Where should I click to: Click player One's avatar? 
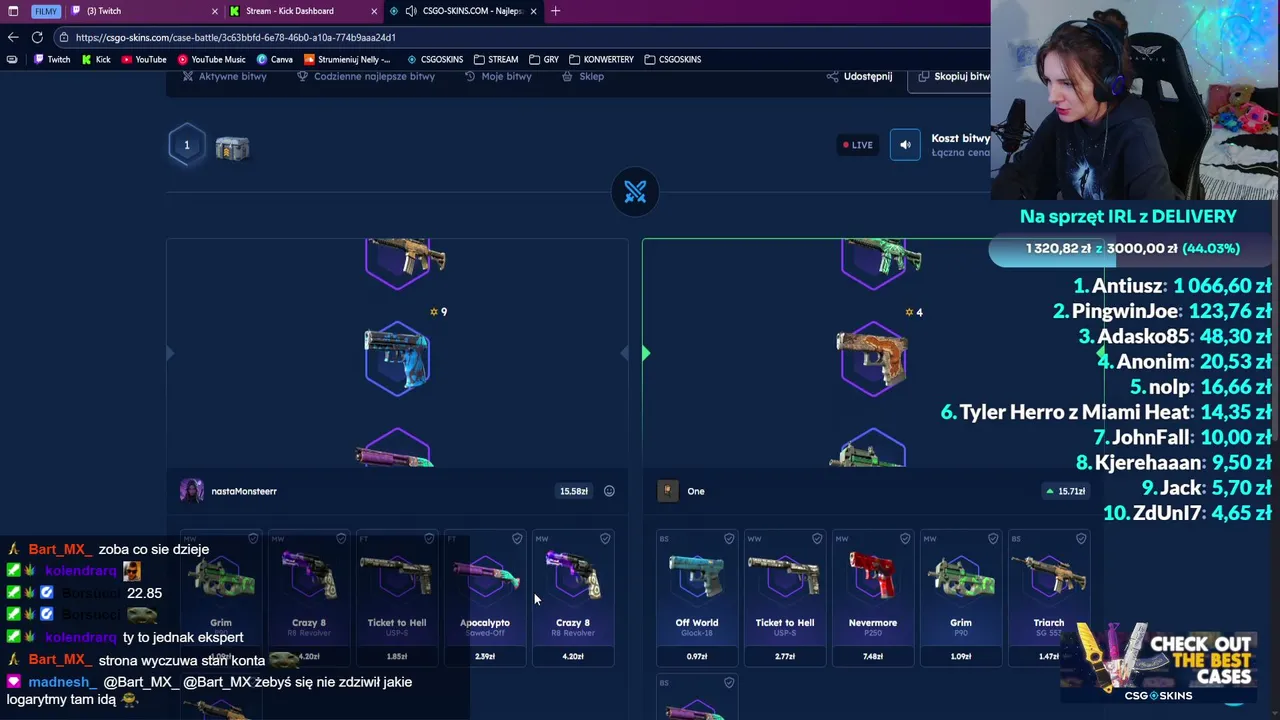click(668, 491)
